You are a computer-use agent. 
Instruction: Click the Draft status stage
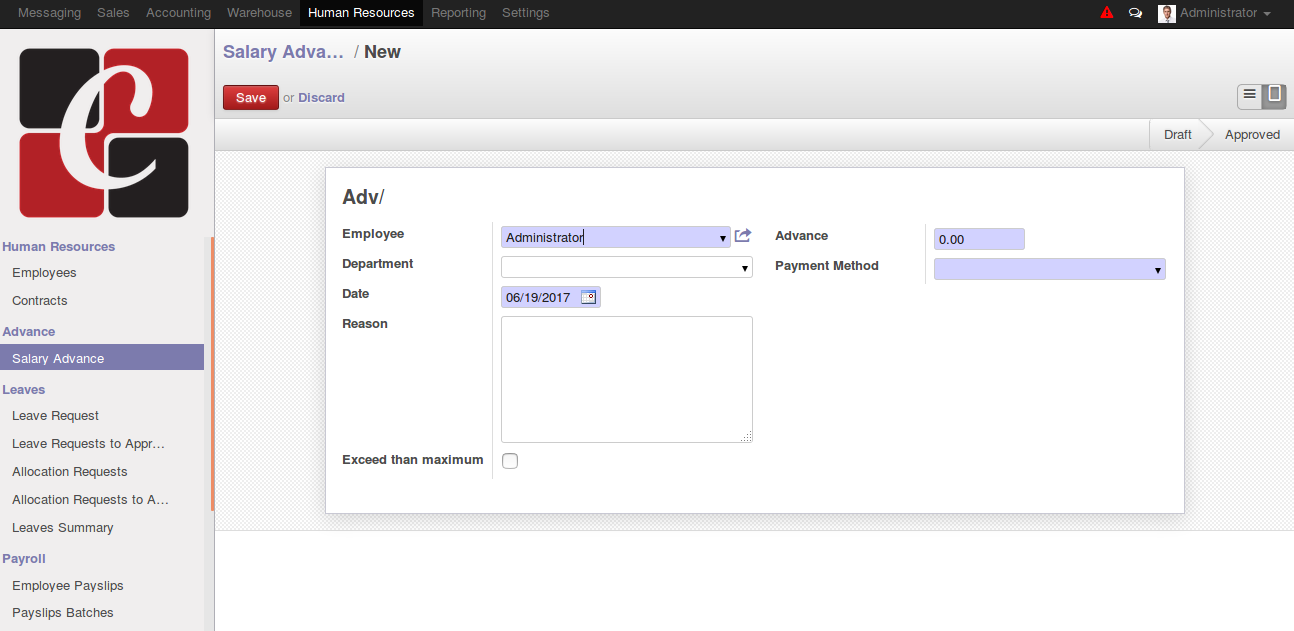coord(1177,134)
